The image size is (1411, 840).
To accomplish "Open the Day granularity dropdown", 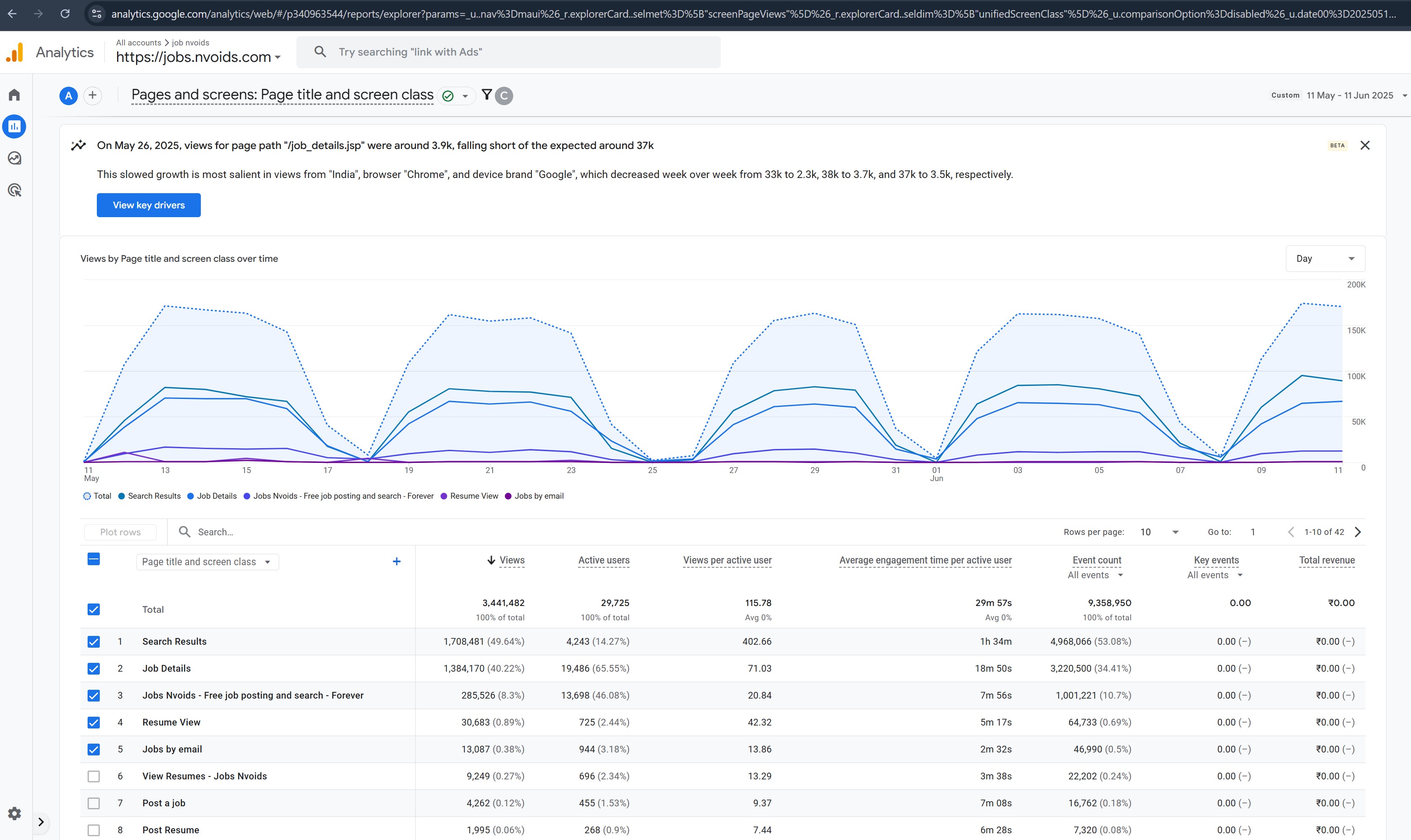I will 1325,259.
